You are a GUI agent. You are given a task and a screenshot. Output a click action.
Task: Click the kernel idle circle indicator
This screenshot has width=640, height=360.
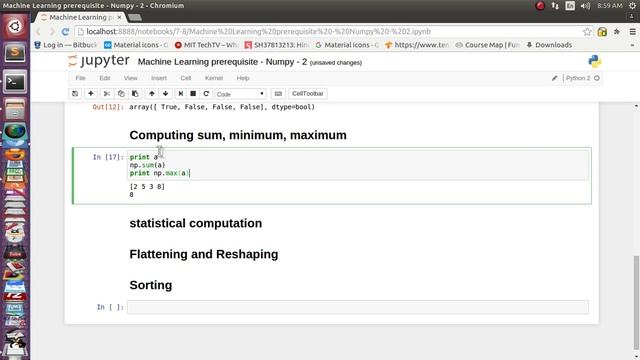[x=597, y=78]
